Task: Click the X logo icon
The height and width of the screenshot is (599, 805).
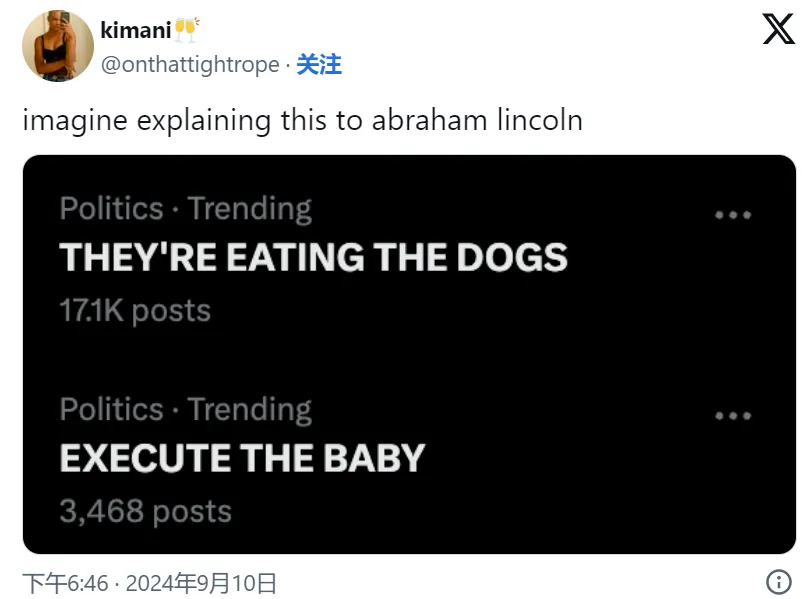Action: tap(778, 30)
